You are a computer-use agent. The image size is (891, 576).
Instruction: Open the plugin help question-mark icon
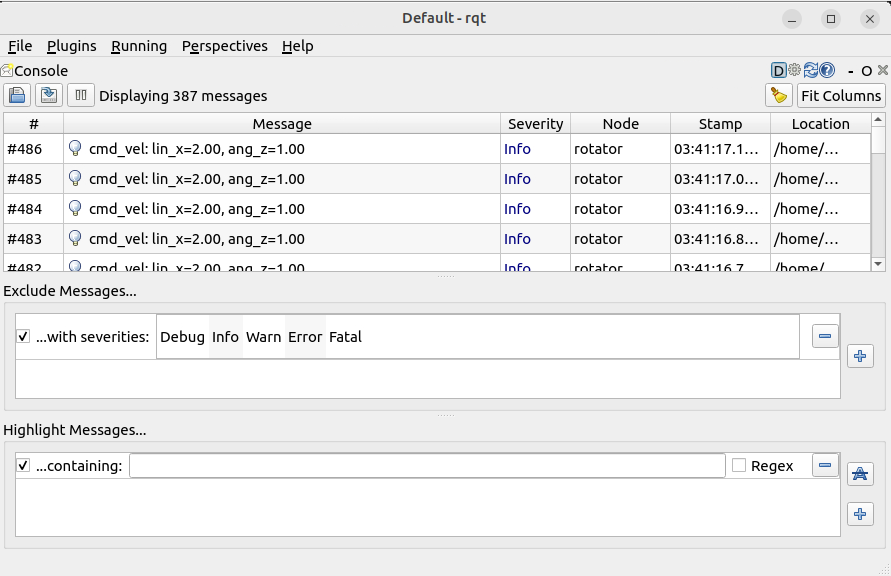(827, 71)
